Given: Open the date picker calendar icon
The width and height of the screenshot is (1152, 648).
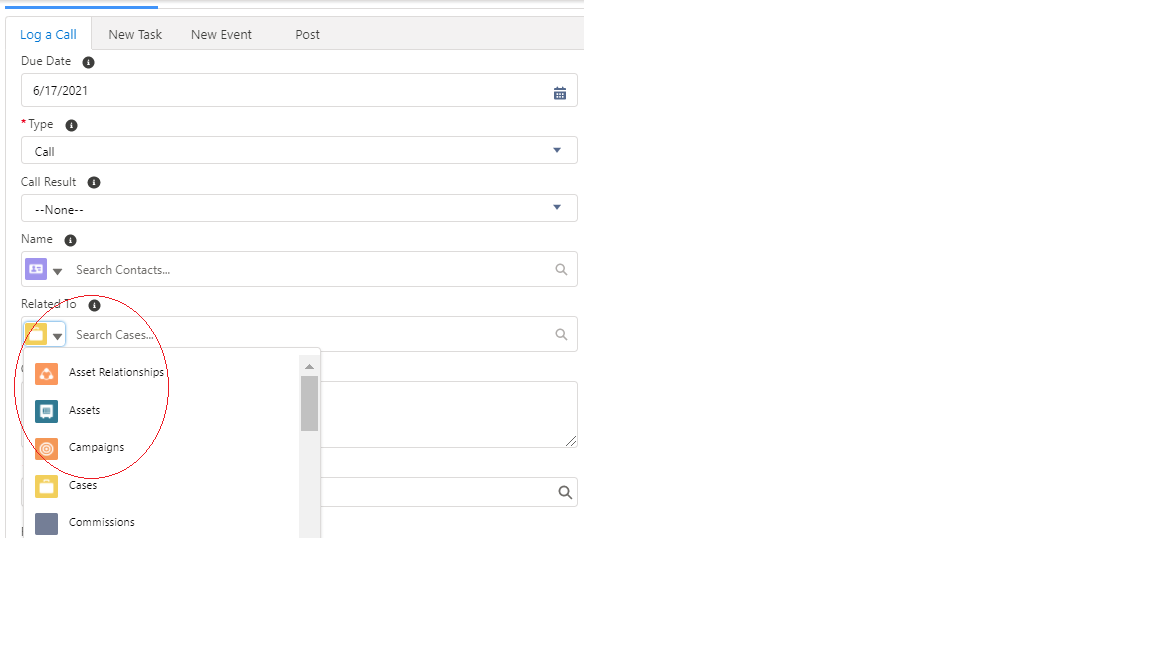Looking at the screenshot, I should pos(561,90).
